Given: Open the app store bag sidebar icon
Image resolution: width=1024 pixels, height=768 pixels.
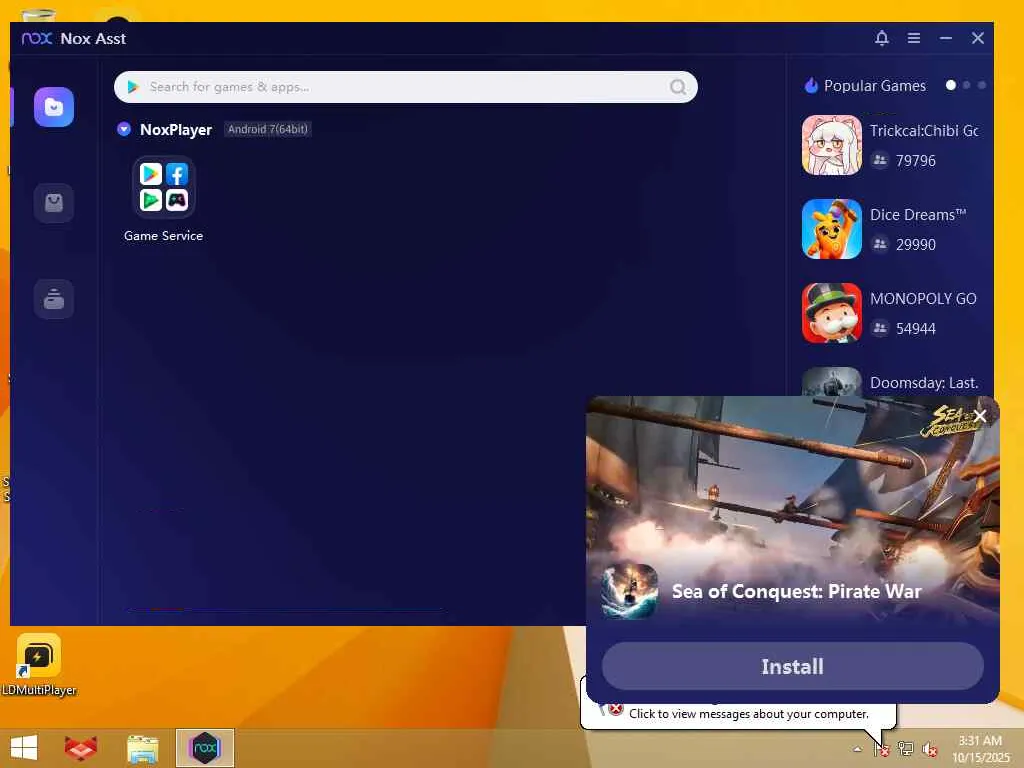Looking at the screenshot, I should click(x=54, y=203).
